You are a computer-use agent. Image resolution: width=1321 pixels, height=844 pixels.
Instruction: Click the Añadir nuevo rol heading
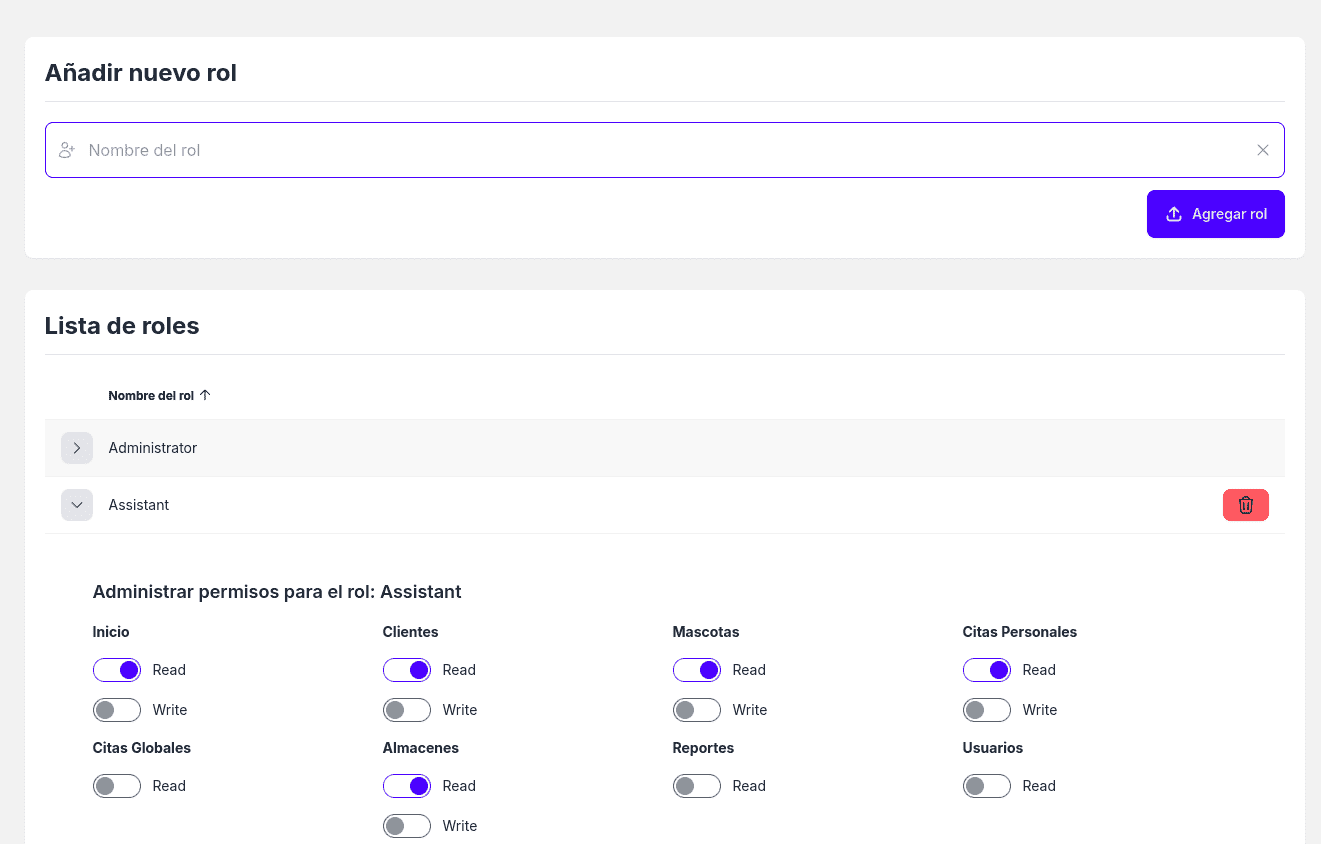click(x=141, y=73)
